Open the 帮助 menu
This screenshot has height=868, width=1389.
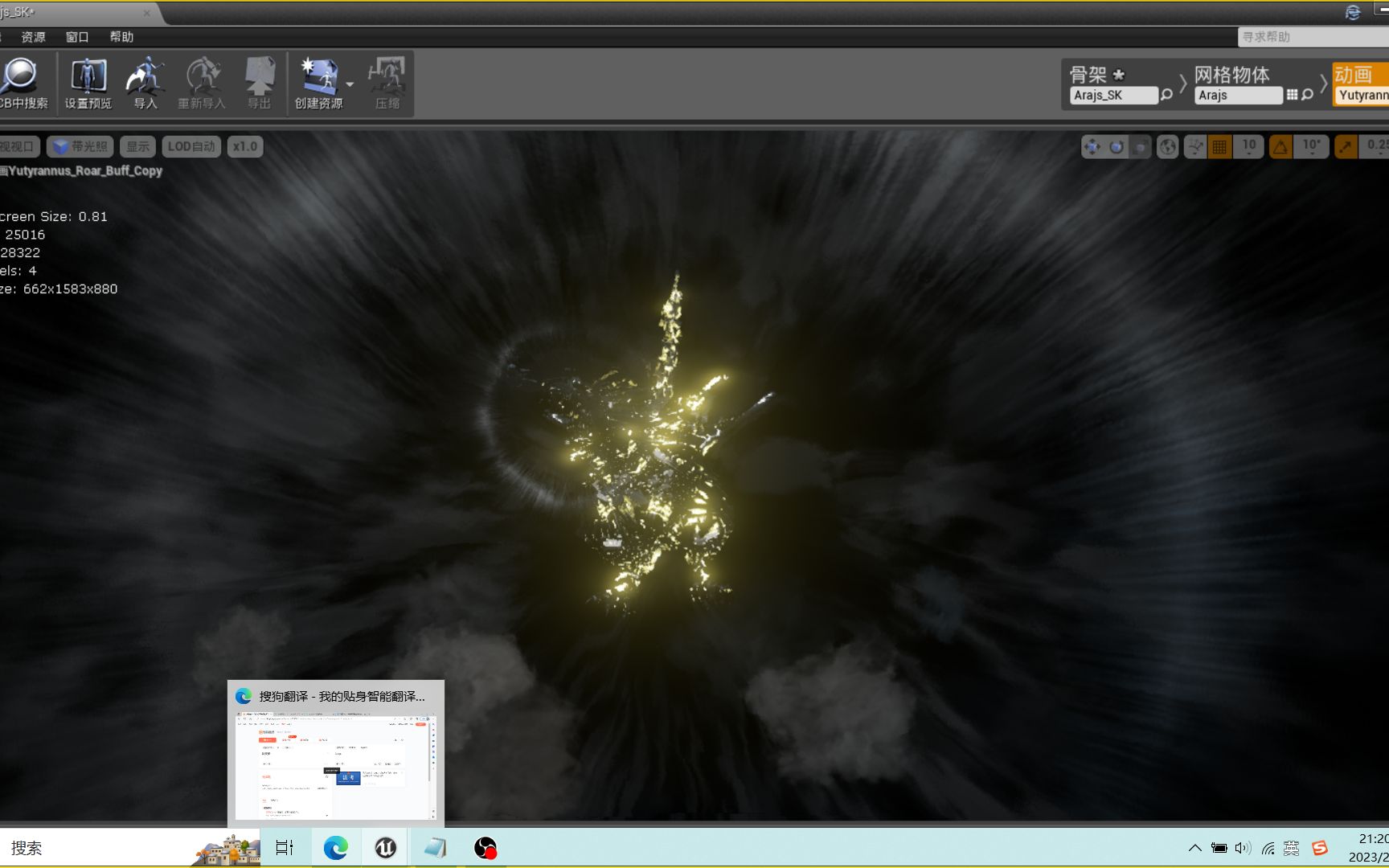click(121, 37)
